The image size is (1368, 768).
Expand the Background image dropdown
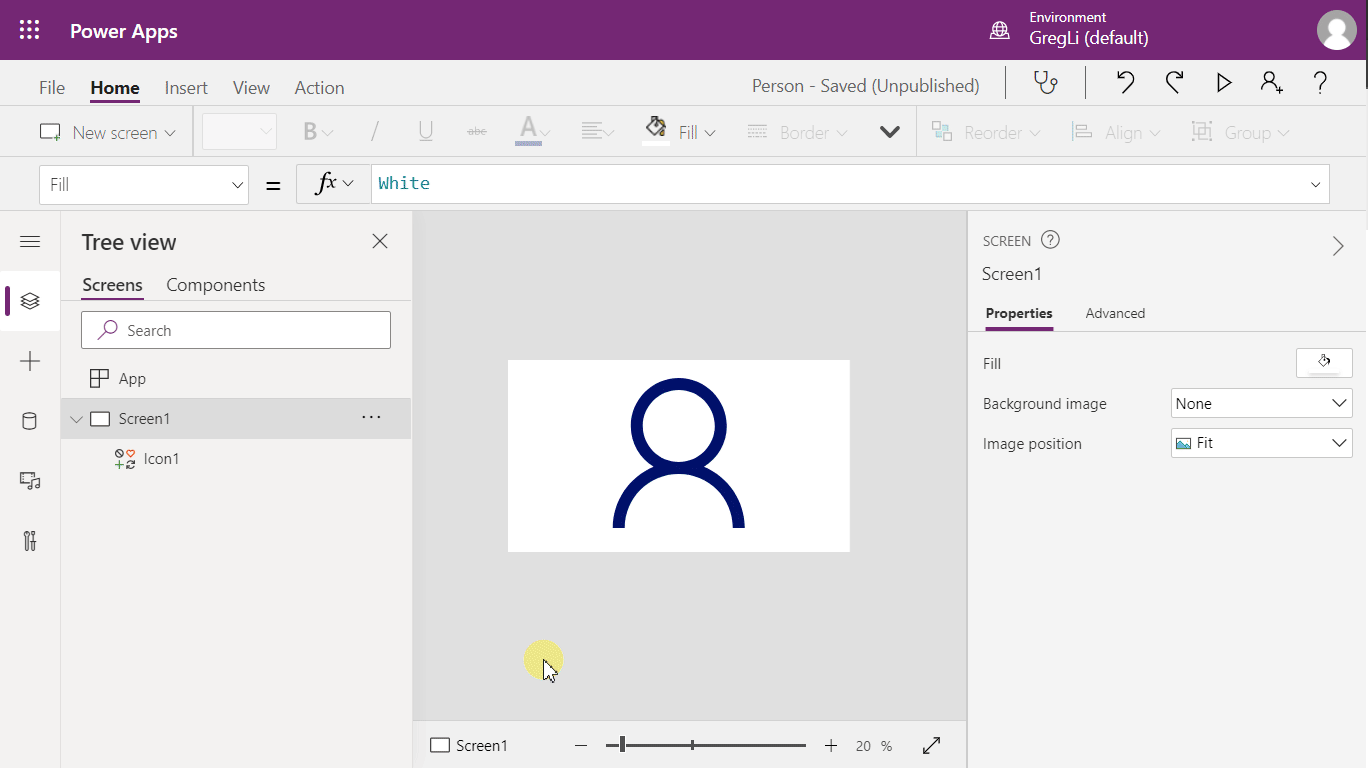click(x=1261, y=404)
